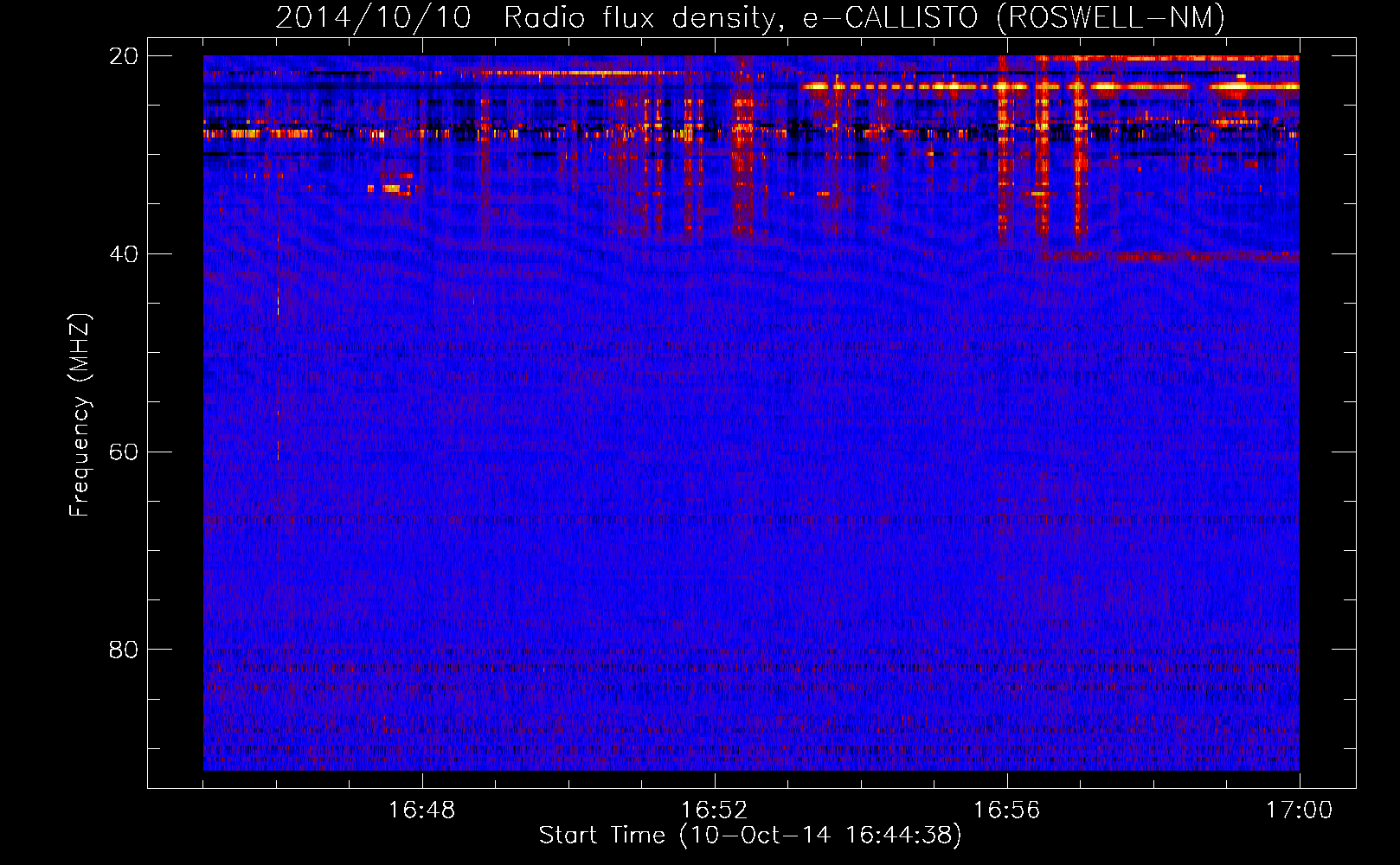This screenshot has height=865, width=1400.
Task: Click the '60' frequency tick label
Action: click(124, 452)
